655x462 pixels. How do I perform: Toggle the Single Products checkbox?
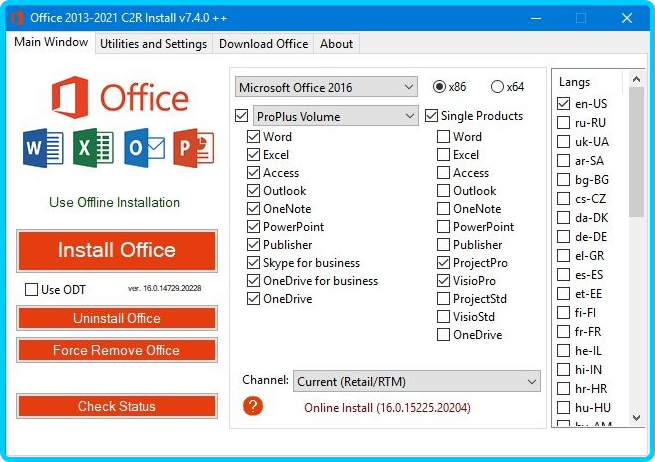click(431, 116)
